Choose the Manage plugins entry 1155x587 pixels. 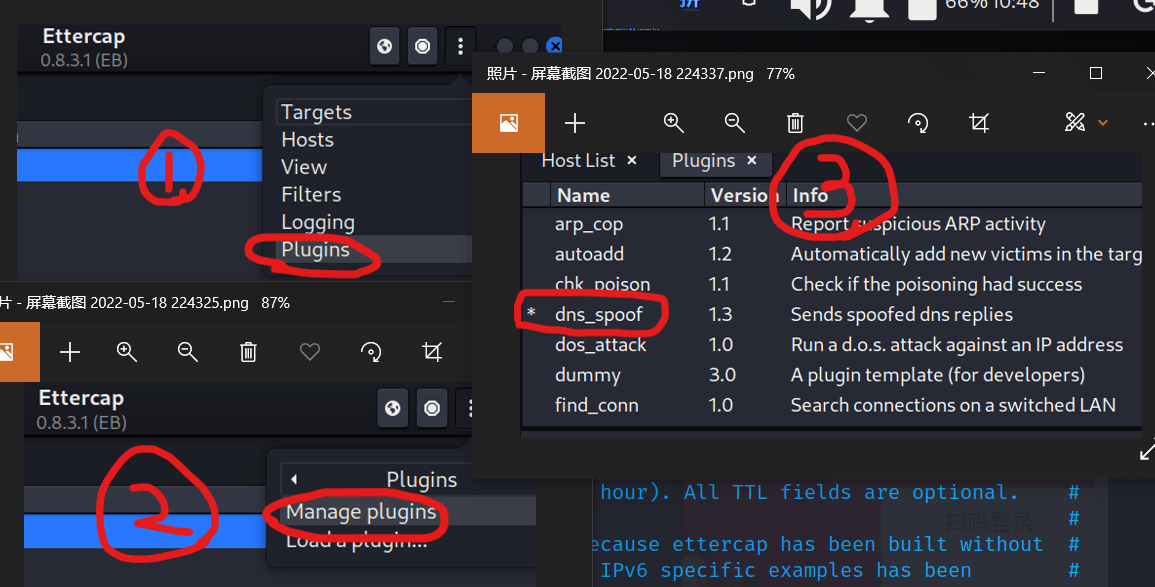(x=361, y=512)
